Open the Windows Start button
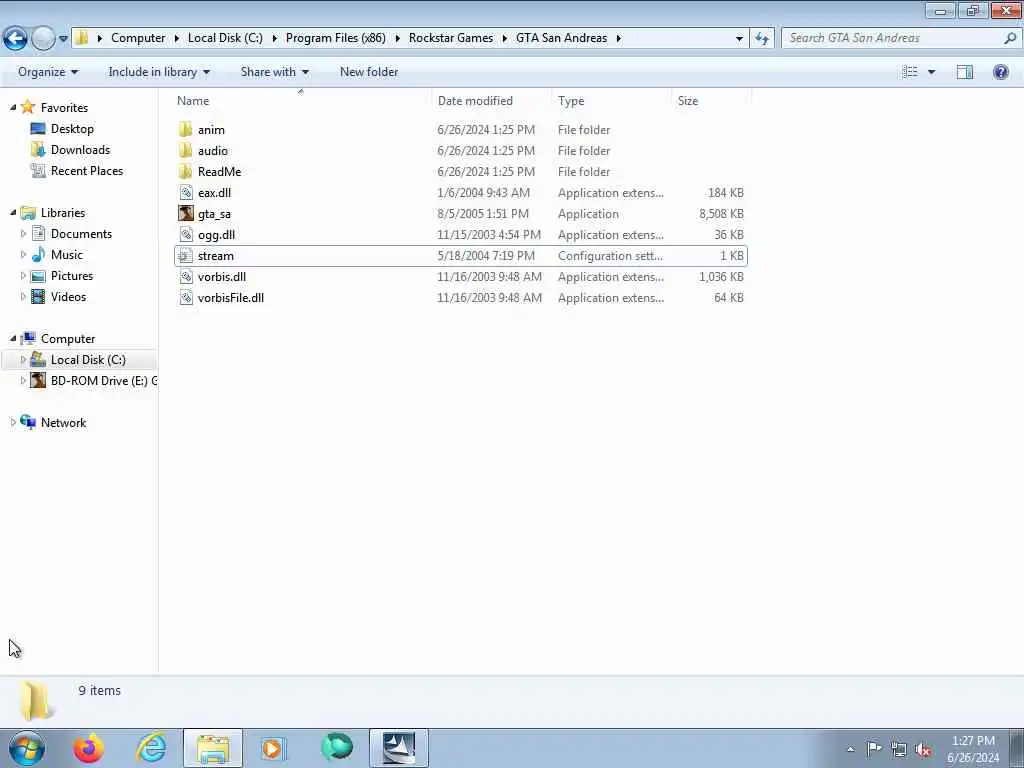The height and width of the screenshot is (768, 1024). [27, 748]
